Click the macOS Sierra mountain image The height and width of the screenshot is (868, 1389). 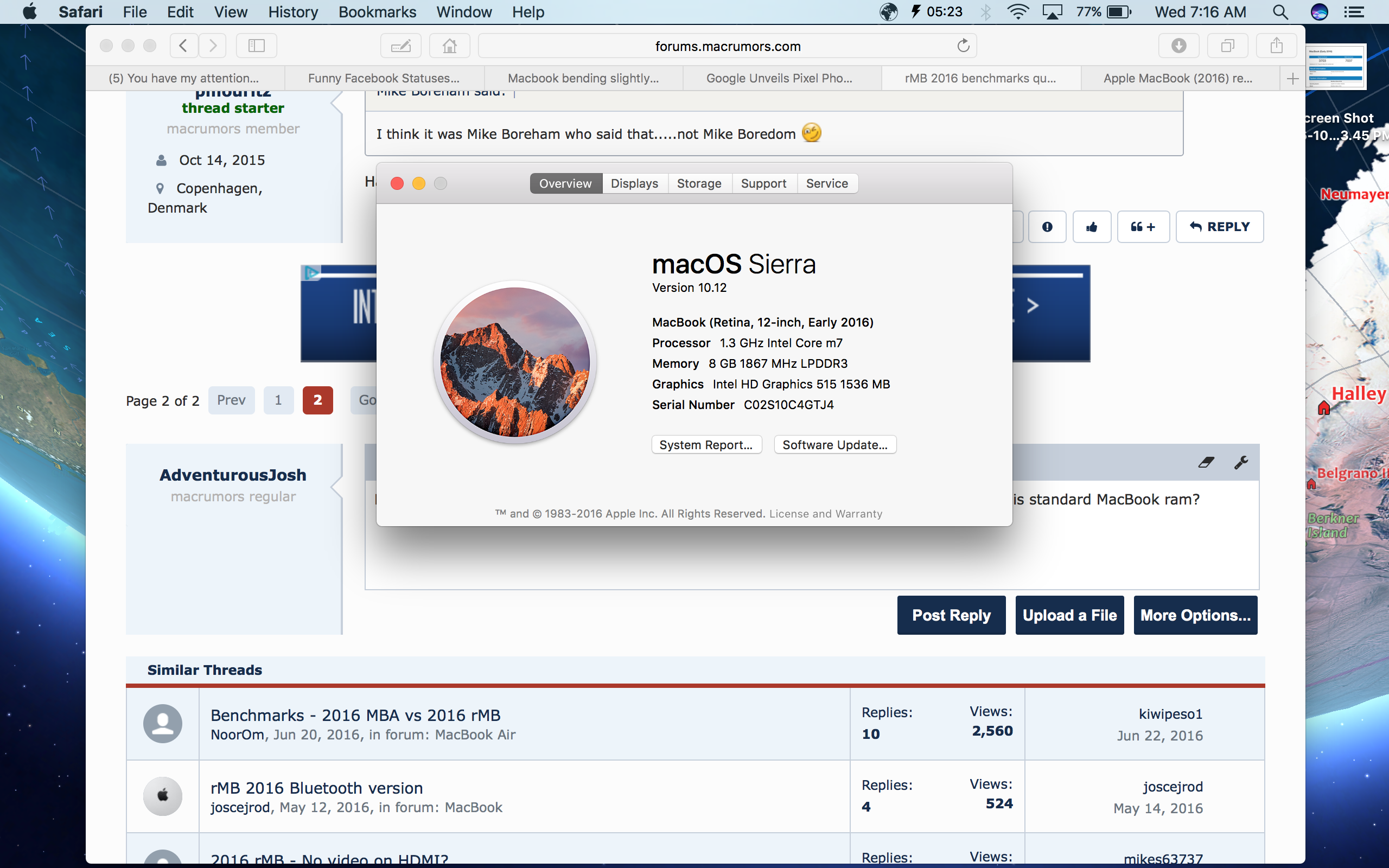(515, 362)
